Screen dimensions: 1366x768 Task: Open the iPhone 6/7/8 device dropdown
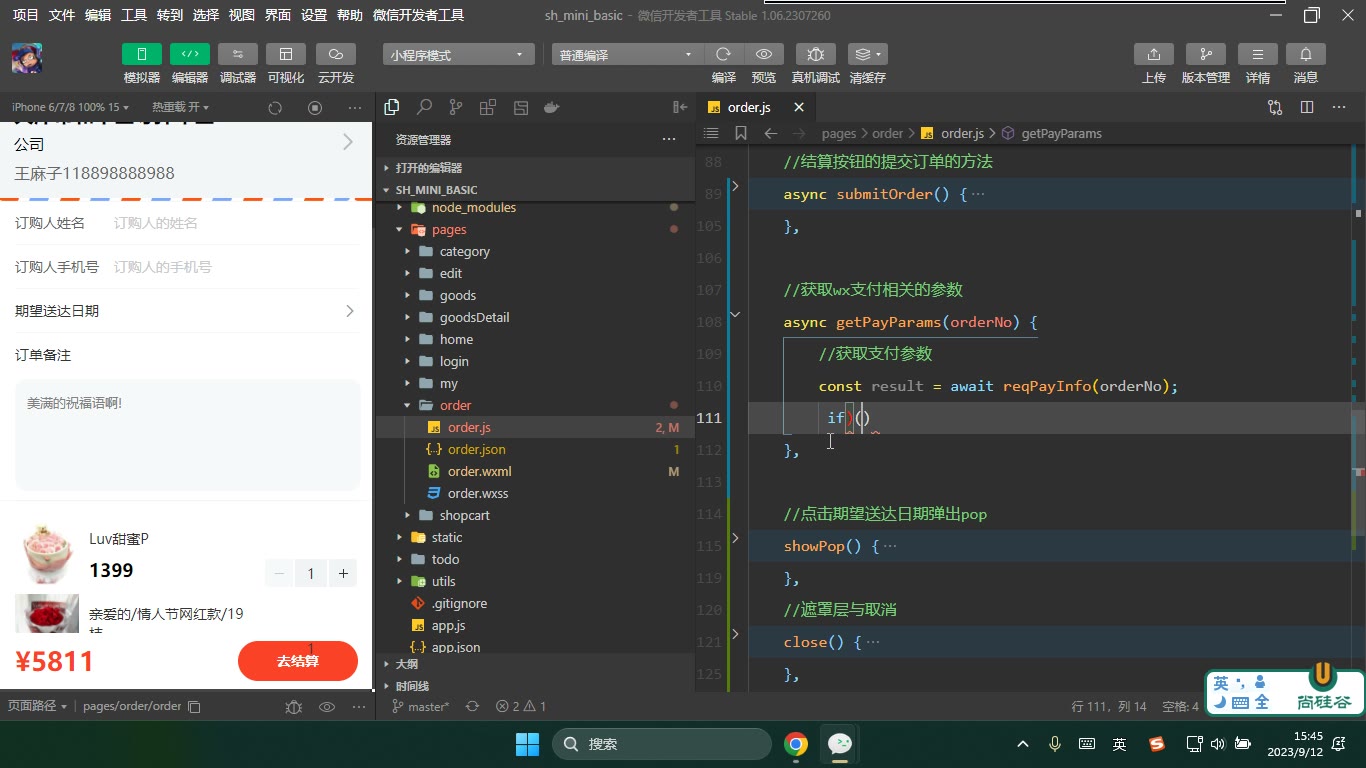tap(71, 107)
